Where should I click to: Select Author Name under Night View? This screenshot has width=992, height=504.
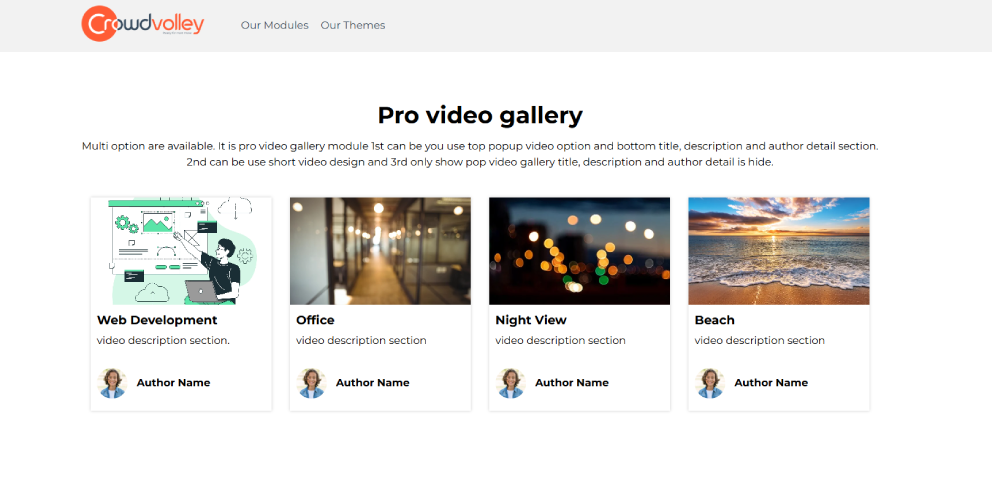[x=571, y=383]
